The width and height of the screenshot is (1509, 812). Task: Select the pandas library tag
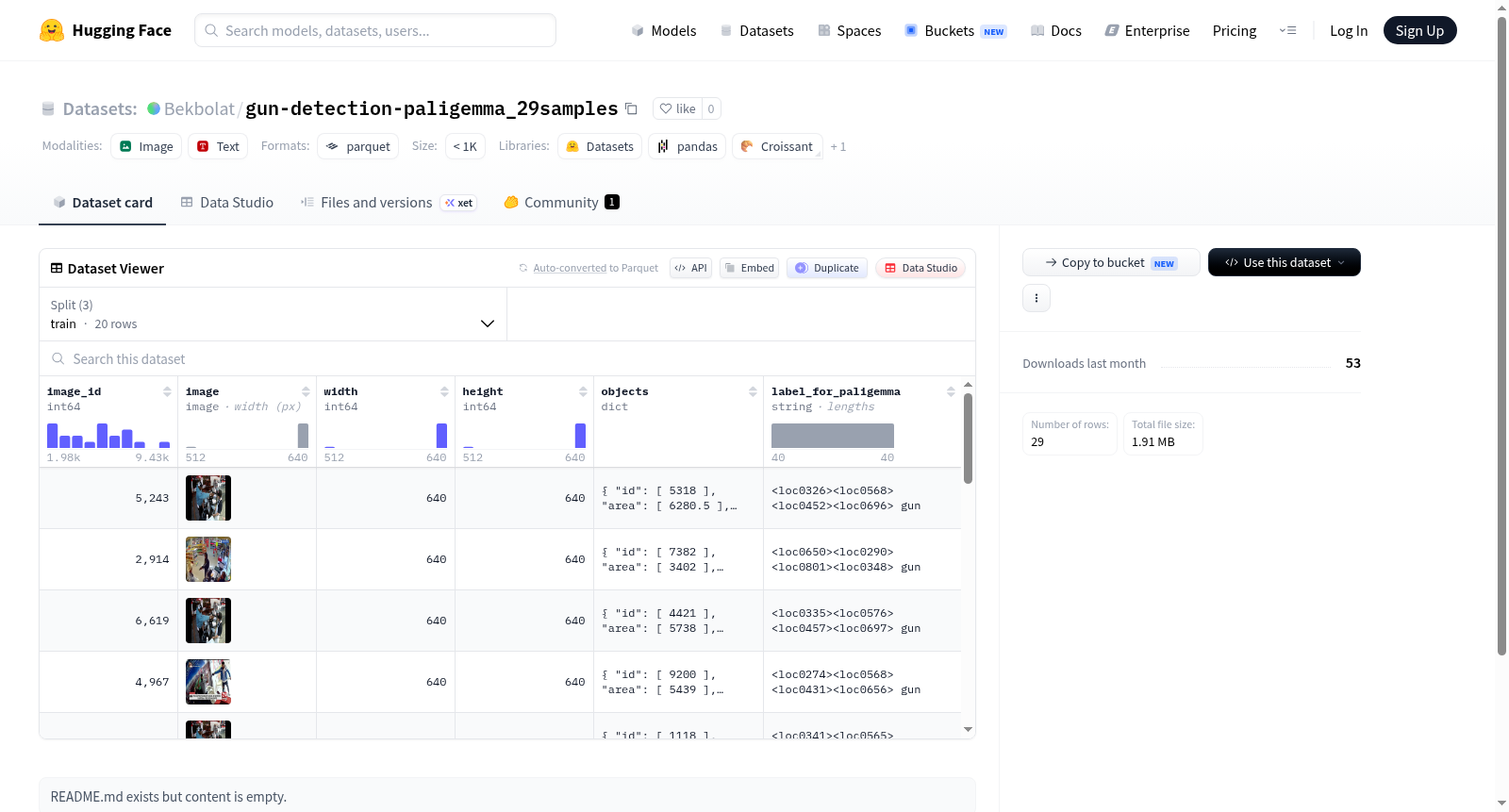[x=687, y=146]
